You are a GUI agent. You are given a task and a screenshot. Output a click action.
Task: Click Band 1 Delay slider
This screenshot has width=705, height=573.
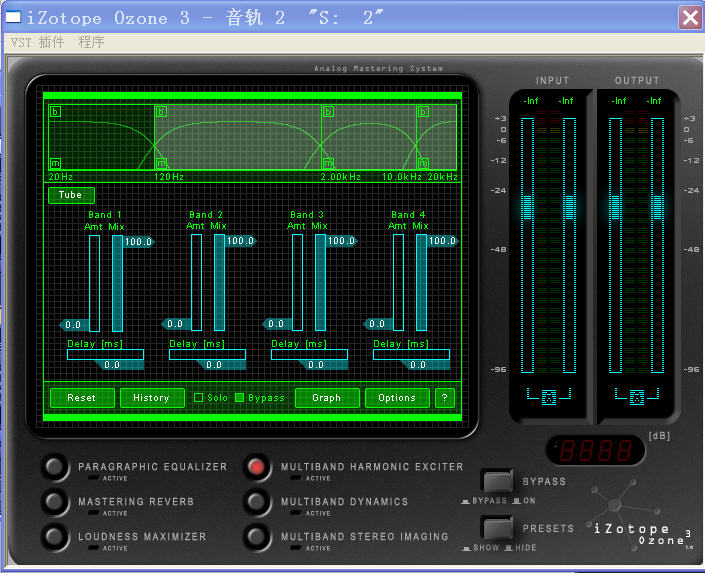coord(105,354)
